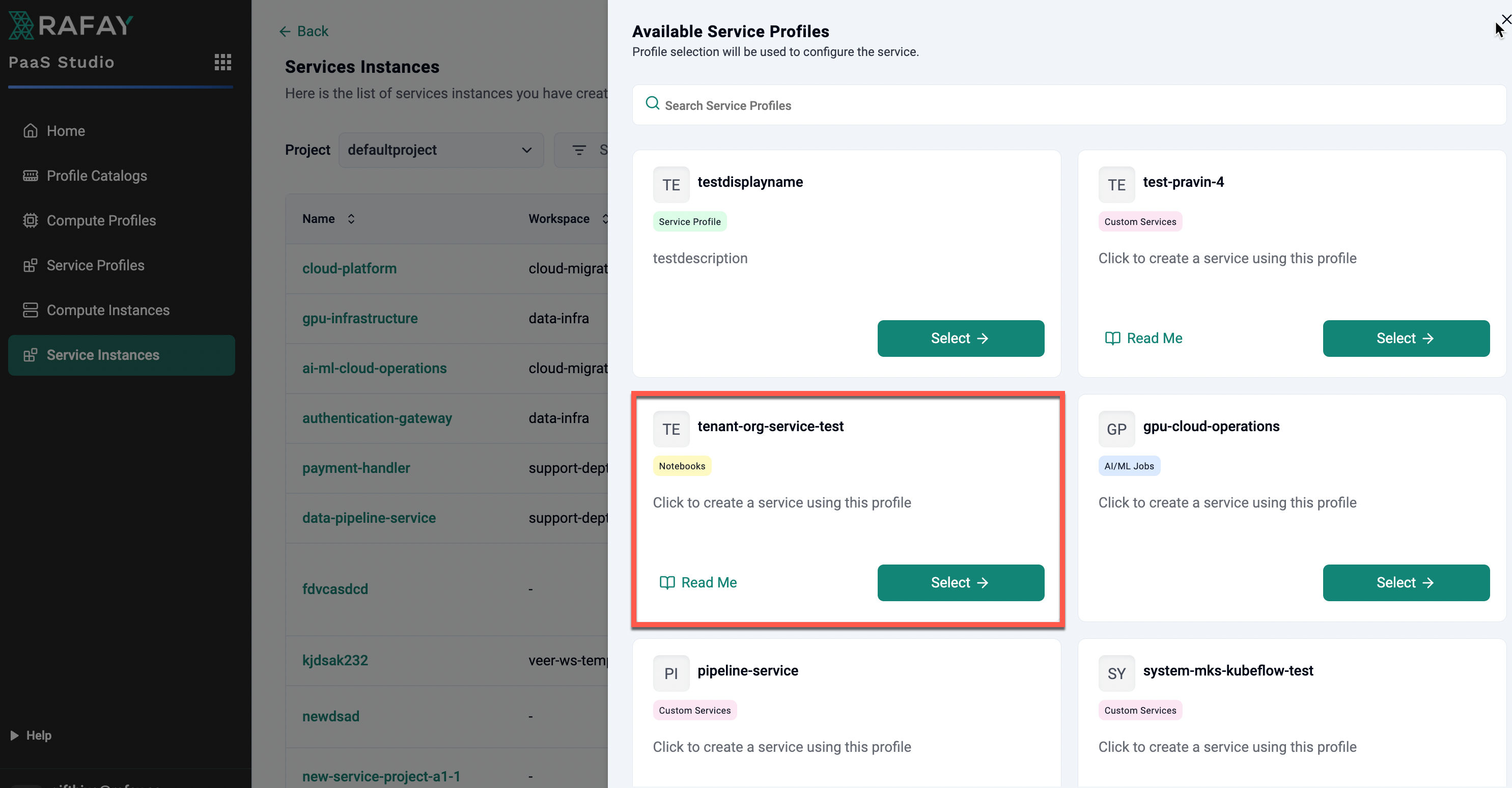Open the apps grid icon next to PaaS Studio
1512x788 pixels.
(222, 62)
